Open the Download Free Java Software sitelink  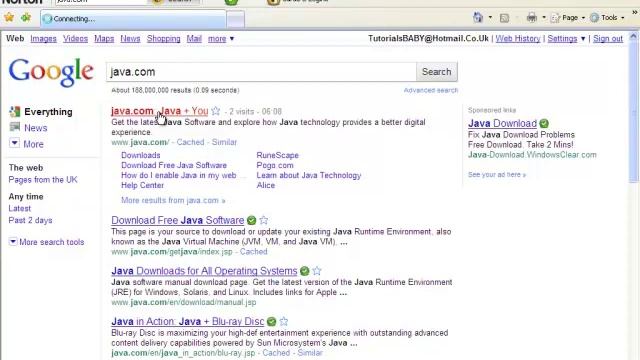point(174,165)
